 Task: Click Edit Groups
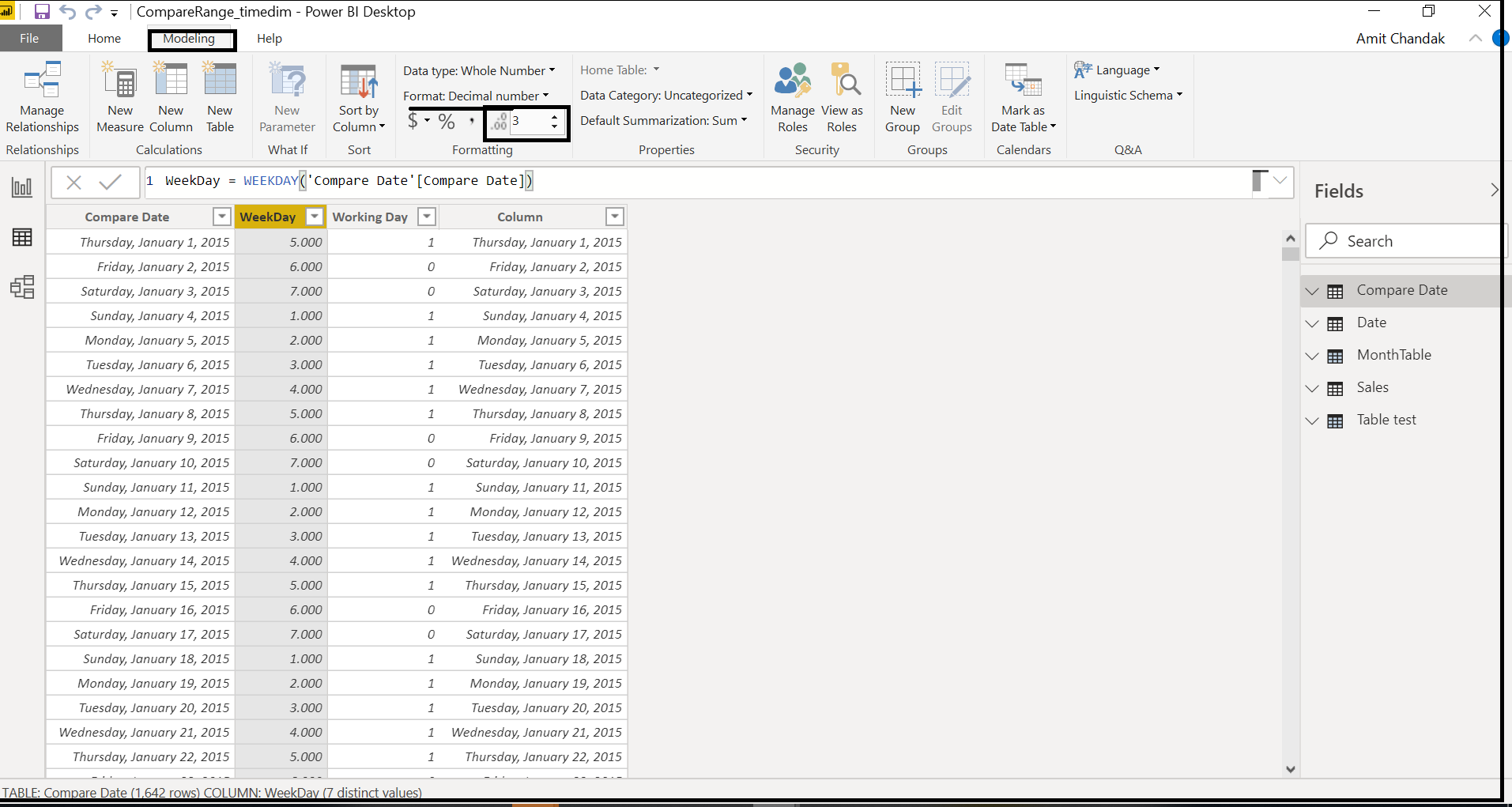pos(952,97)
